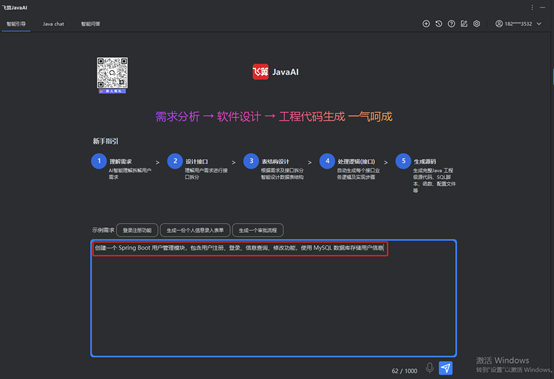The height and width of the screenshot is (379, 554).
Task: Switch to the Java chat tab
Action: [x=53, y=24]
